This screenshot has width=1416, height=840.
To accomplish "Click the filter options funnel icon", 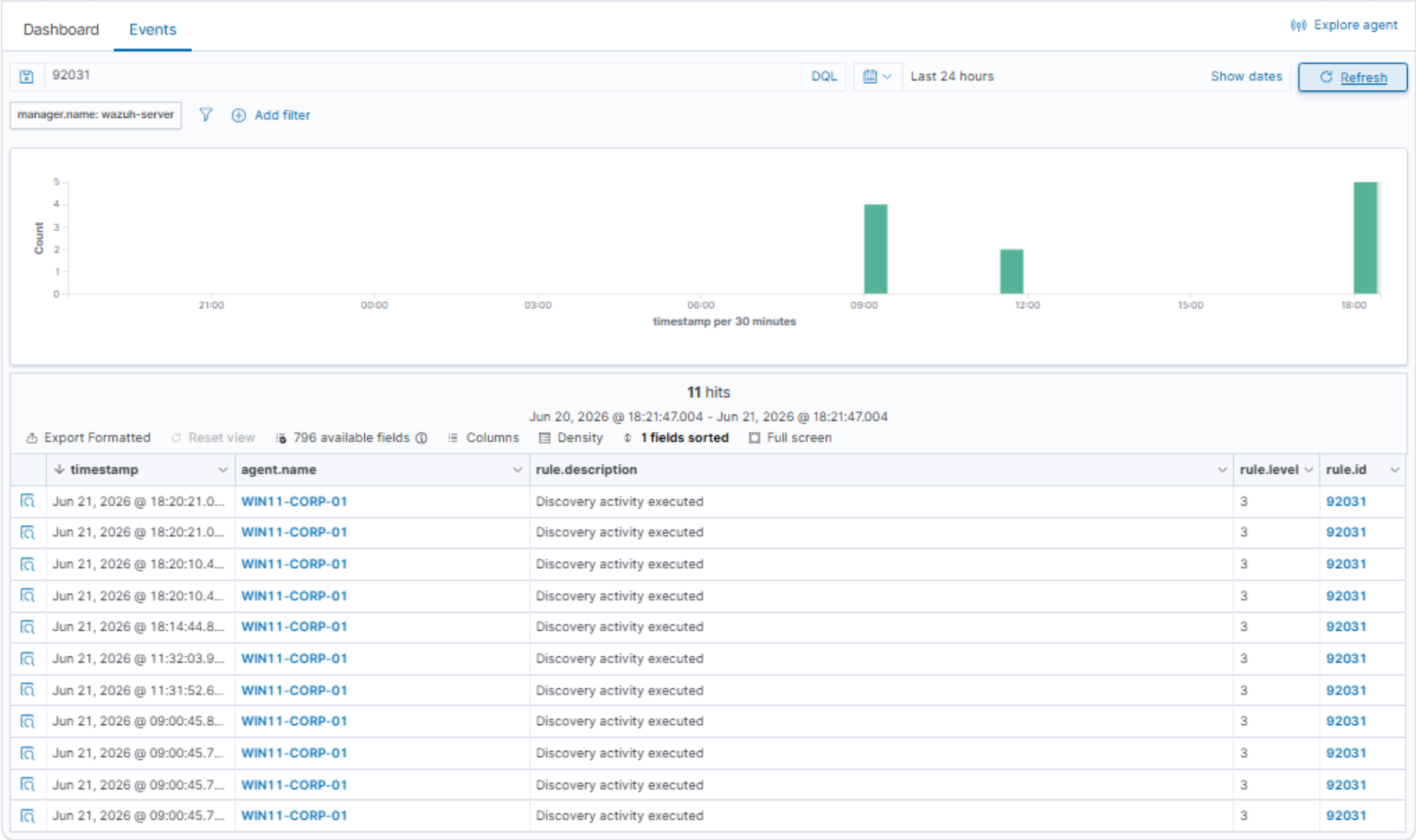I will point(206,115).
